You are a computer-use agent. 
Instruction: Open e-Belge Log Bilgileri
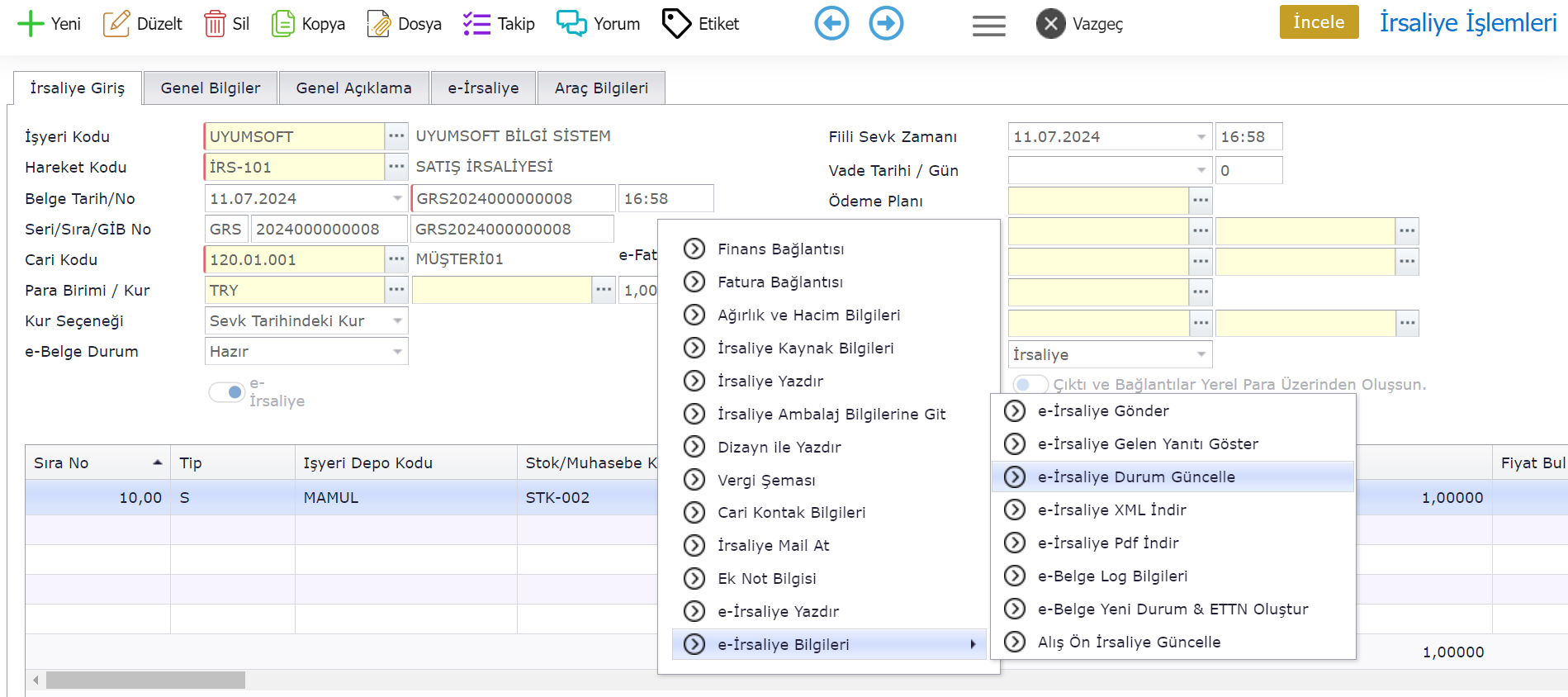tap(1172, 576)
